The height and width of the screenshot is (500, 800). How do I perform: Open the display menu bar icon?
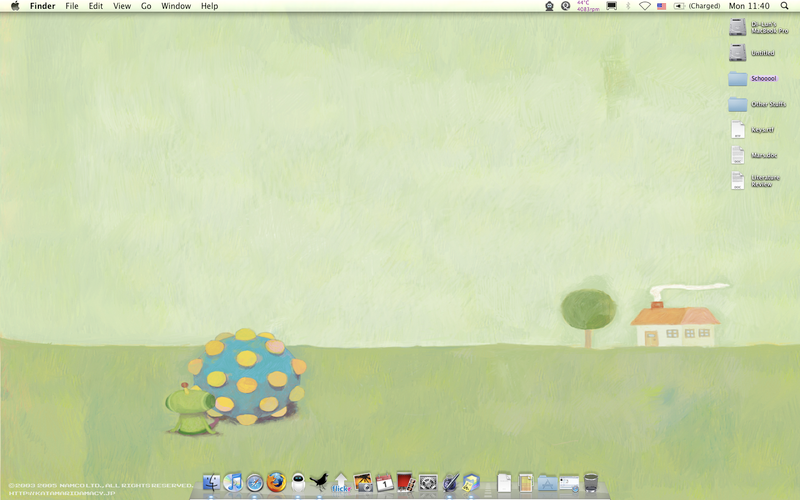611,6
